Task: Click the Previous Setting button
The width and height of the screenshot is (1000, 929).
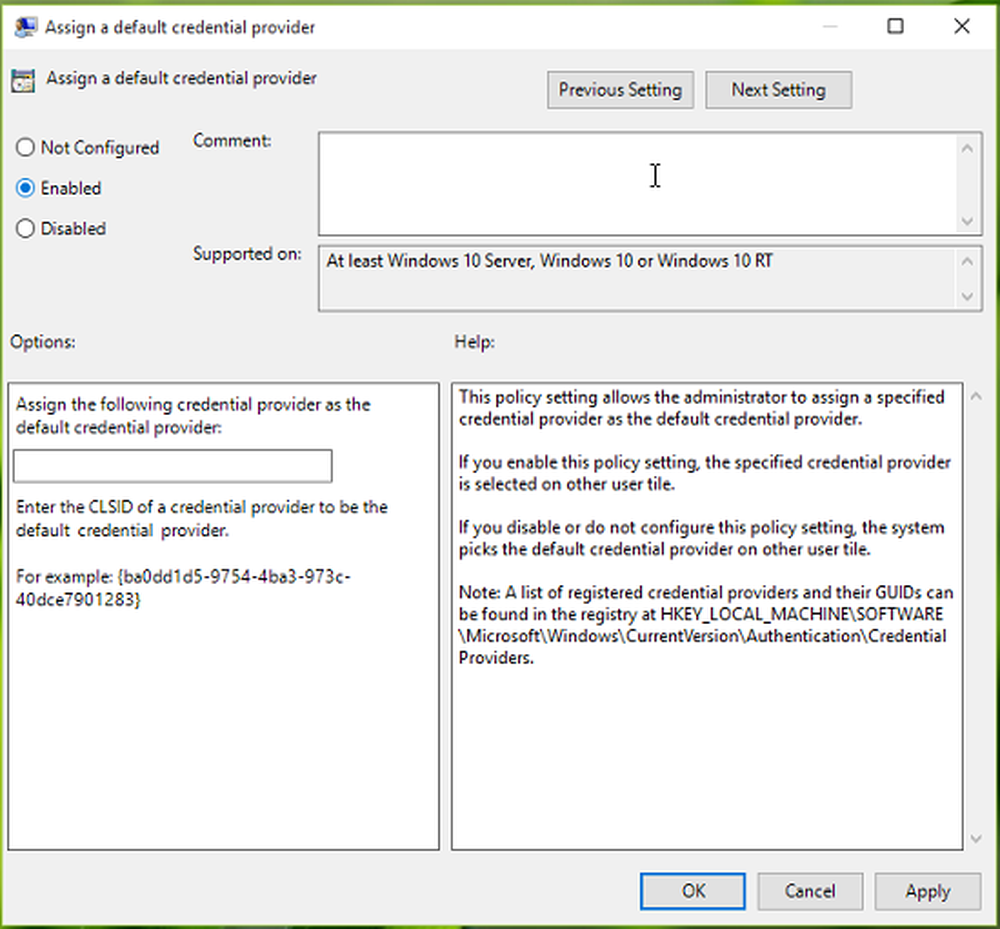Action: (x=620, y=89)
